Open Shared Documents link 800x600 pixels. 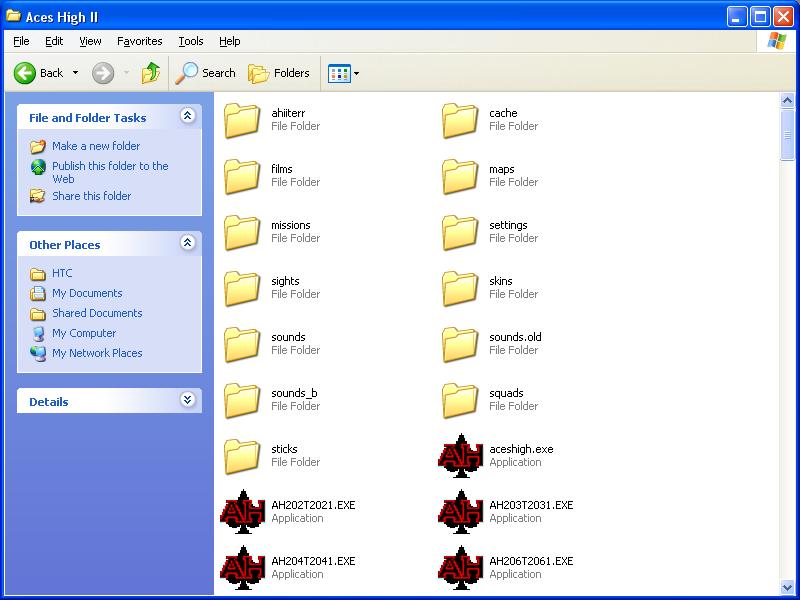[x=97, y=313]
